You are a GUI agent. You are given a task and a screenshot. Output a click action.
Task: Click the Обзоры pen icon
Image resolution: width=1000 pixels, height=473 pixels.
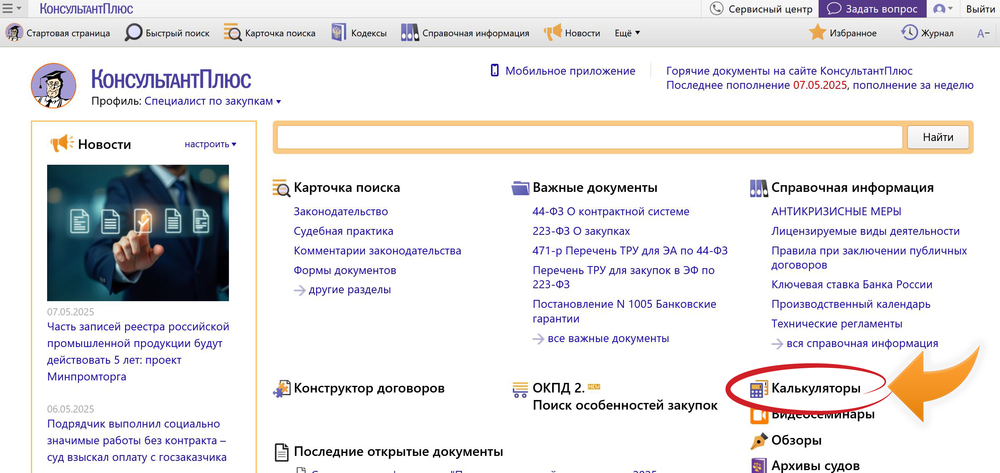click(x=759, y=440)
